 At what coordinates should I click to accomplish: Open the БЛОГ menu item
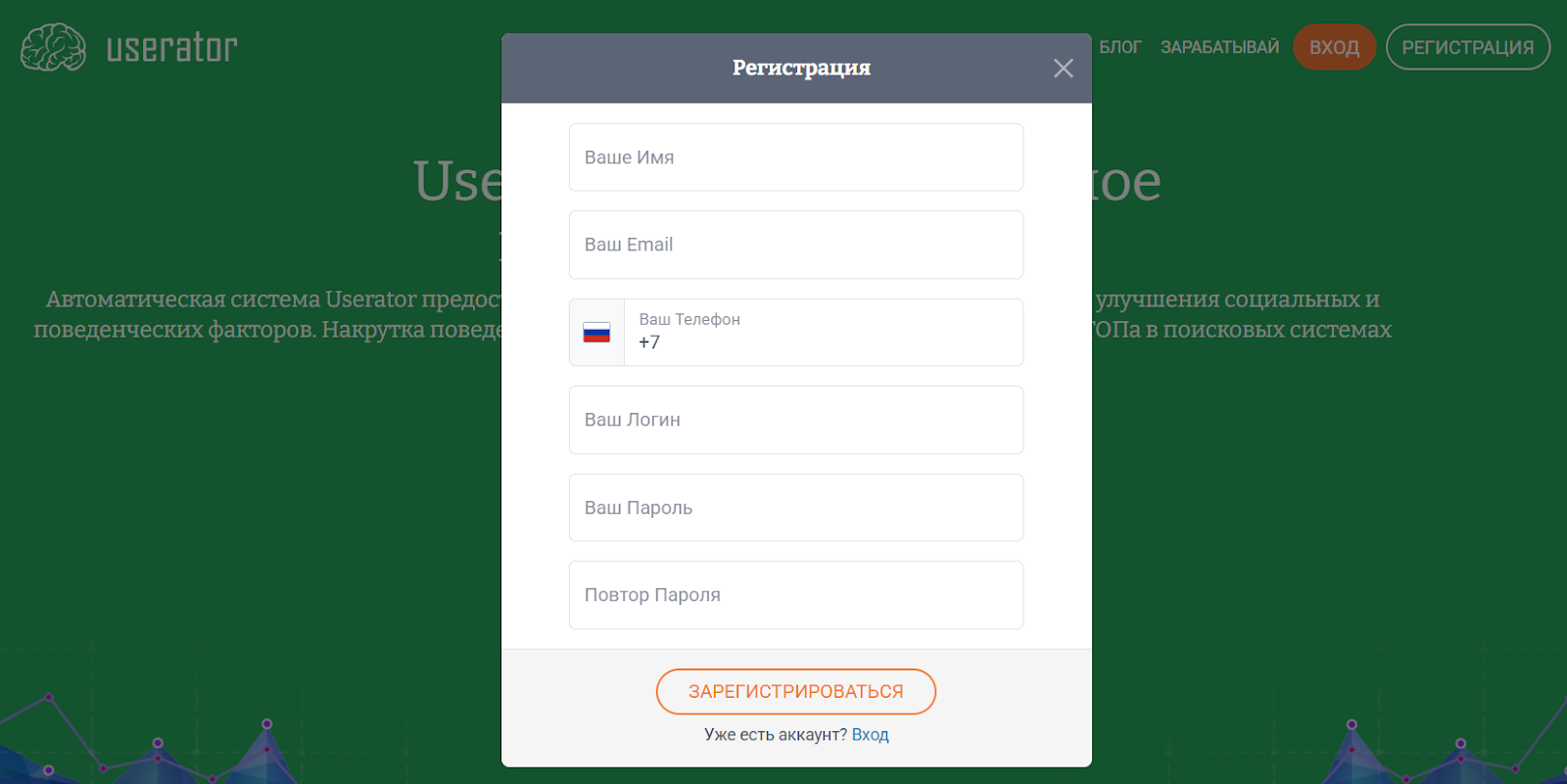point(1120,47)
